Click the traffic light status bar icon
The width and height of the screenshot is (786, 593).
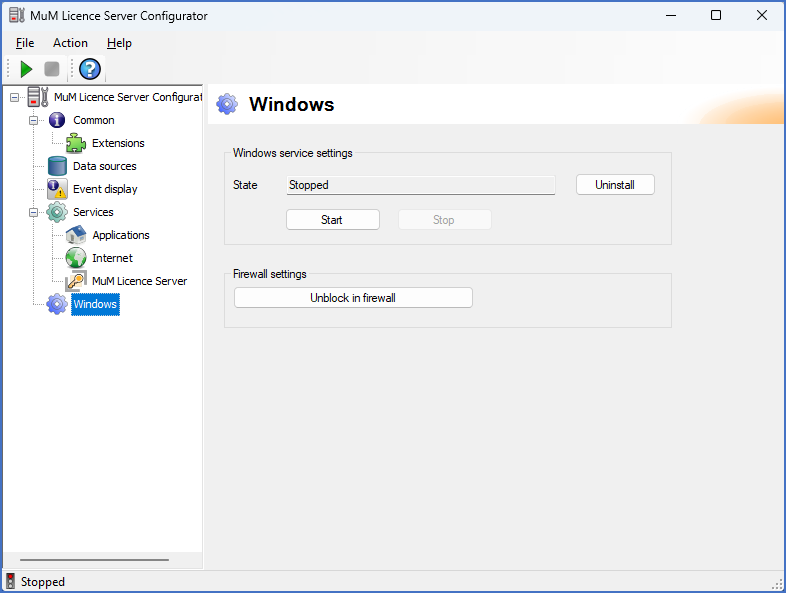pos(11,581)
